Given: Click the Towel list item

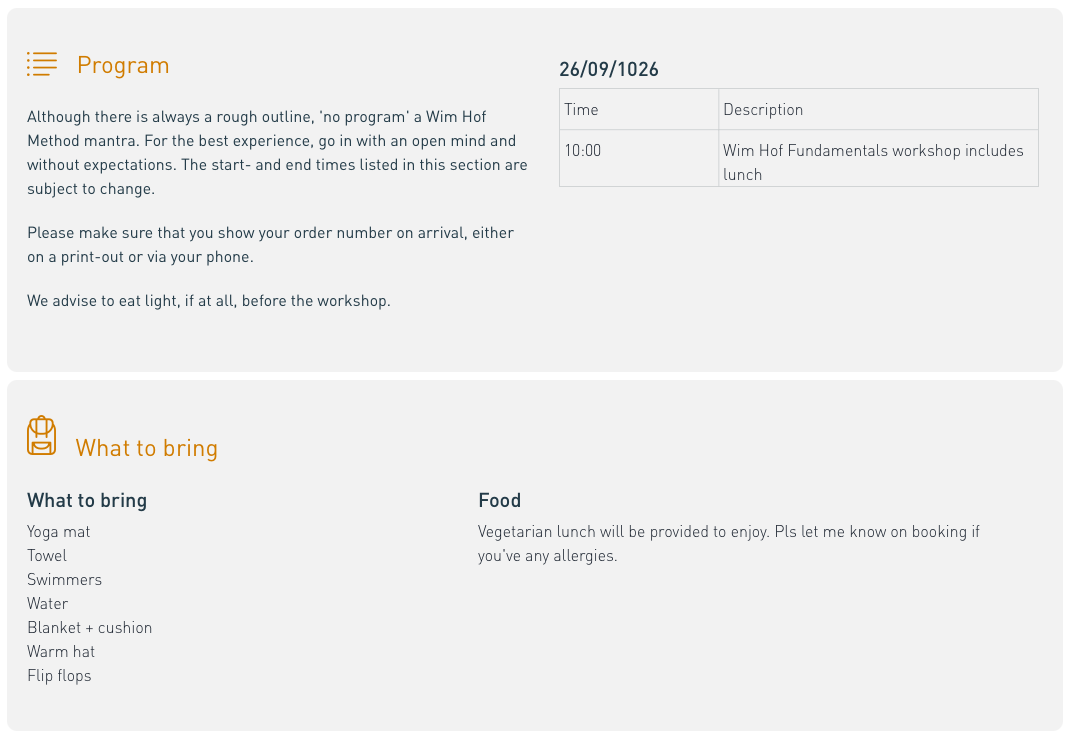Looking at the screenshot, I should pos(47,556).
